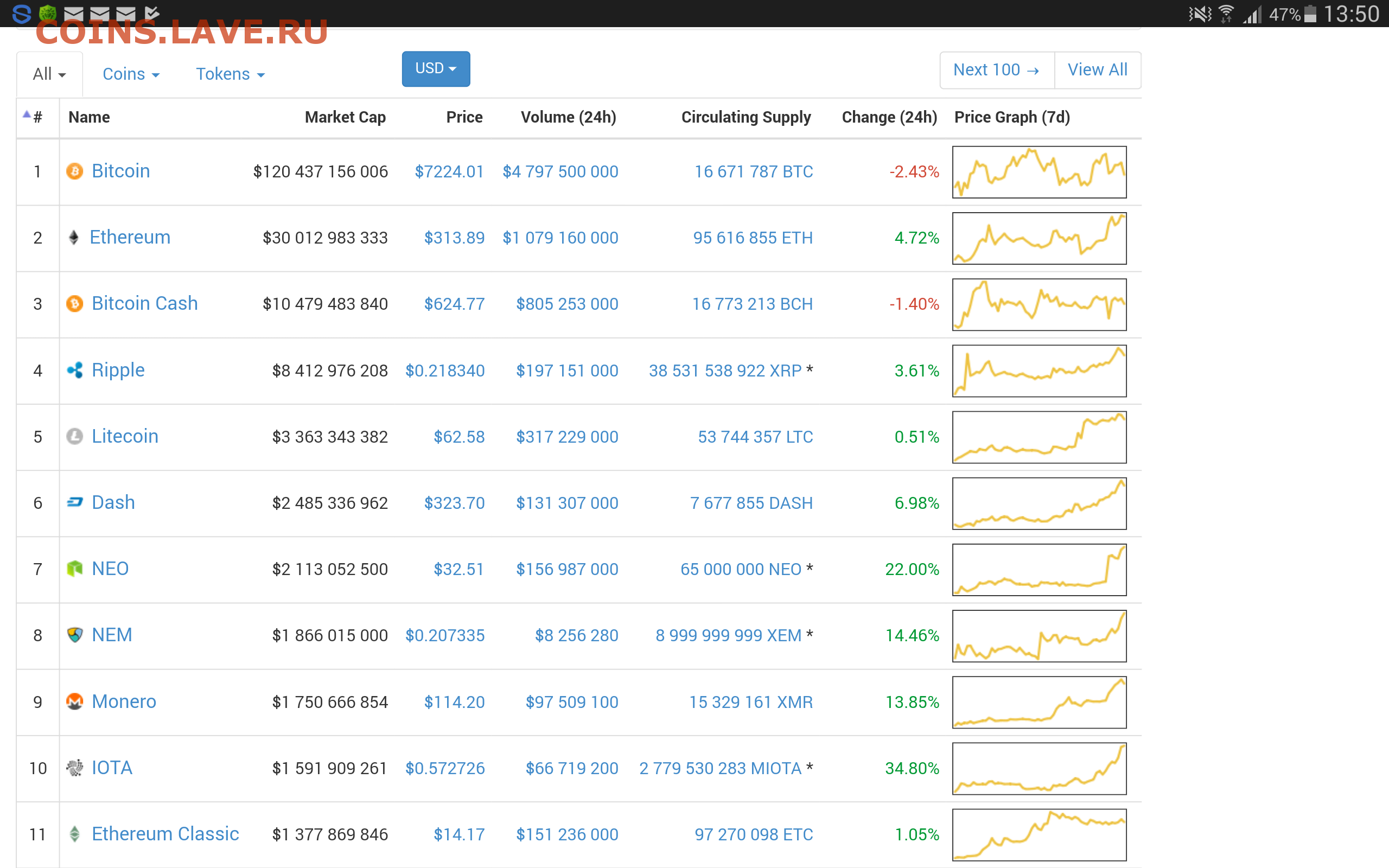The height and width of the screenshot is (868, 1389).
Task: Open the Bitcoin Cash name link
Action: click(145, 303)
